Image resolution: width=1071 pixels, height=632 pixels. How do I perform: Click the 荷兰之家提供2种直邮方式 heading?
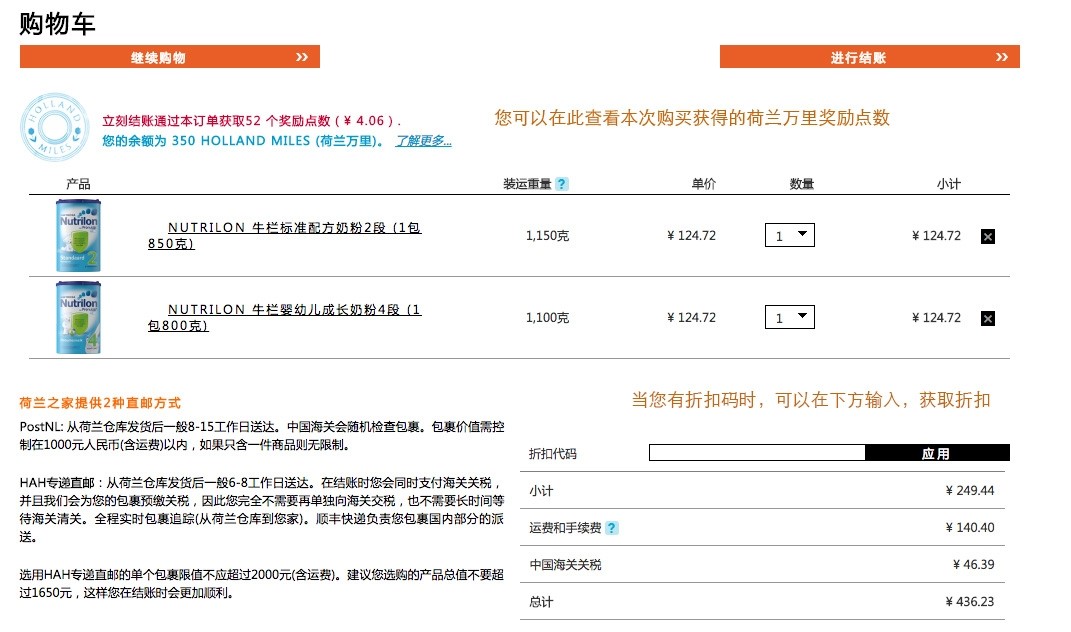click(x=100, y=403)
